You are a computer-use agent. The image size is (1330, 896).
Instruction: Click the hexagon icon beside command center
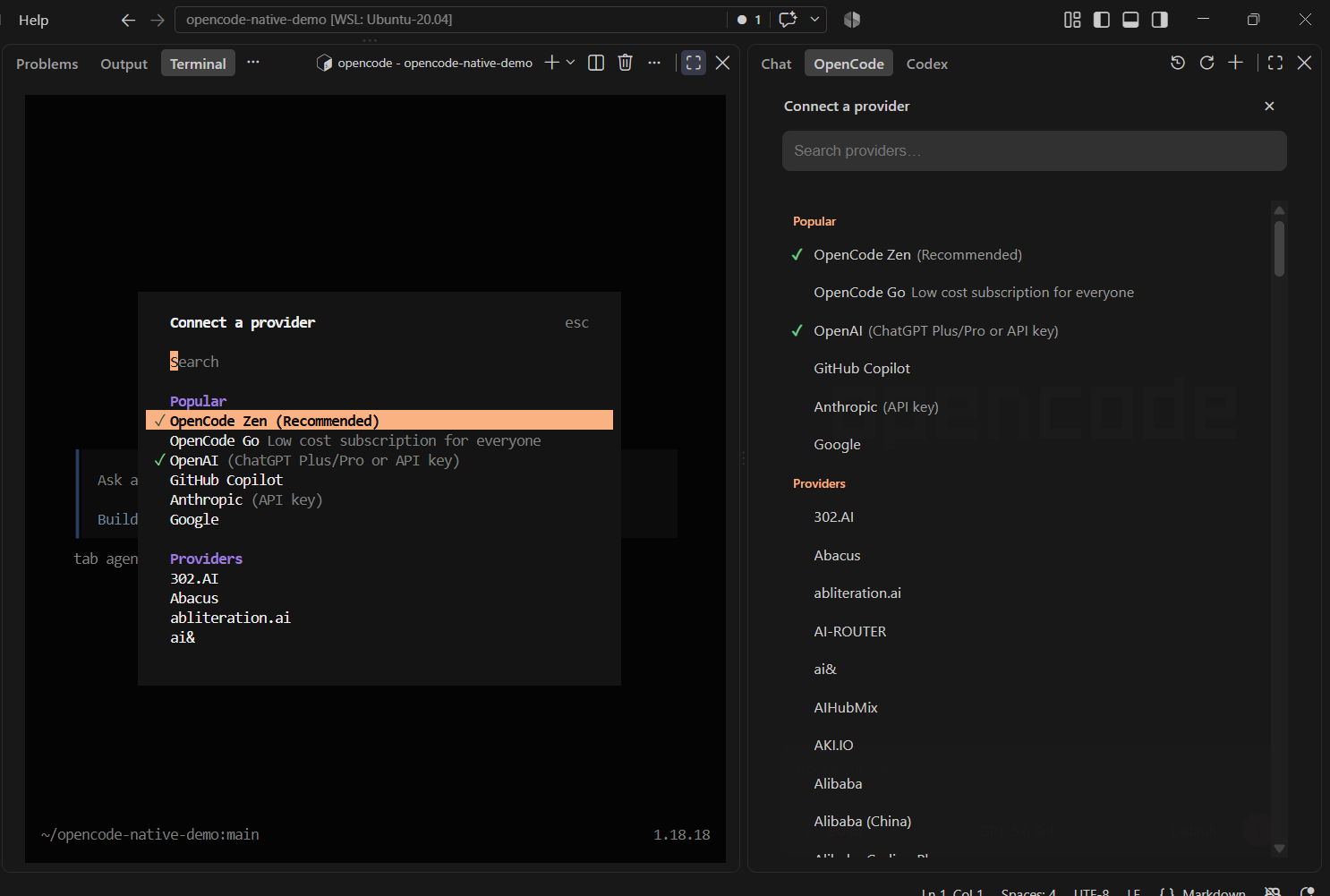point(852,20)
